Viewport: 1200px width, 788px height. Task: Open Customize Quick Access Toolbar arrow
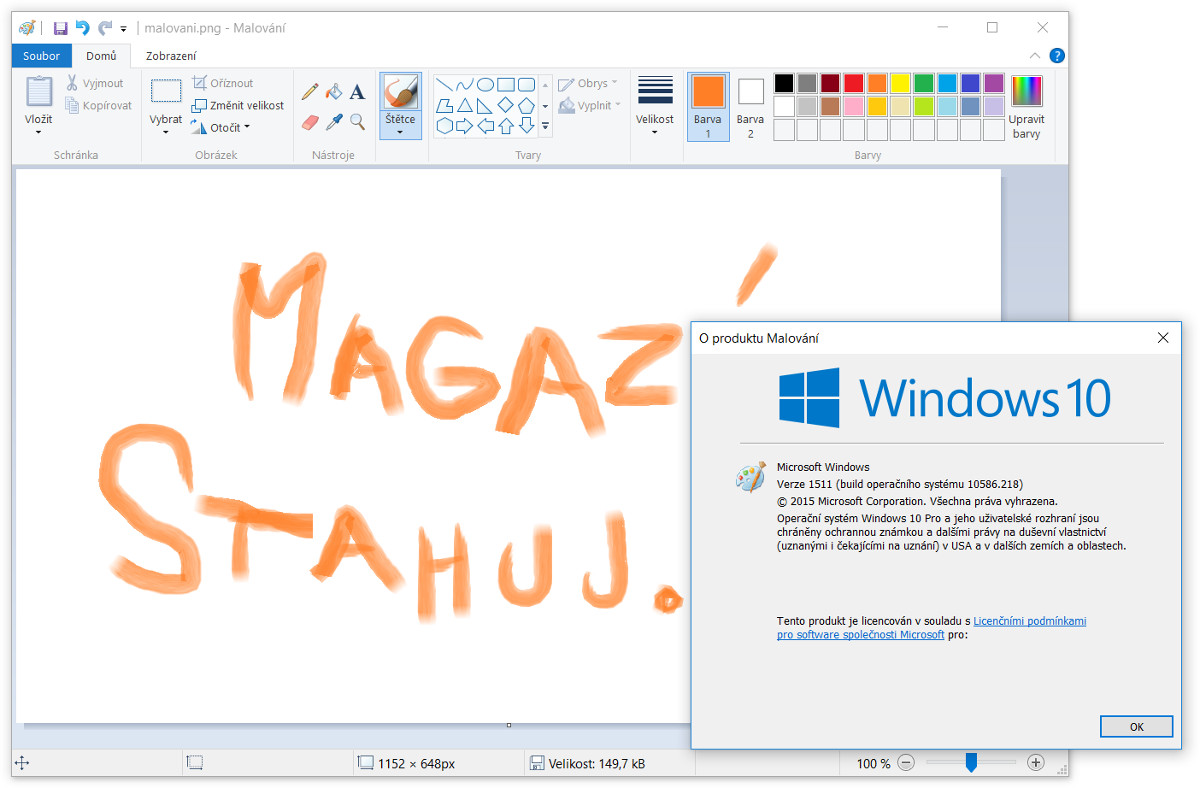pyautogui.click(x=124, y=29)
